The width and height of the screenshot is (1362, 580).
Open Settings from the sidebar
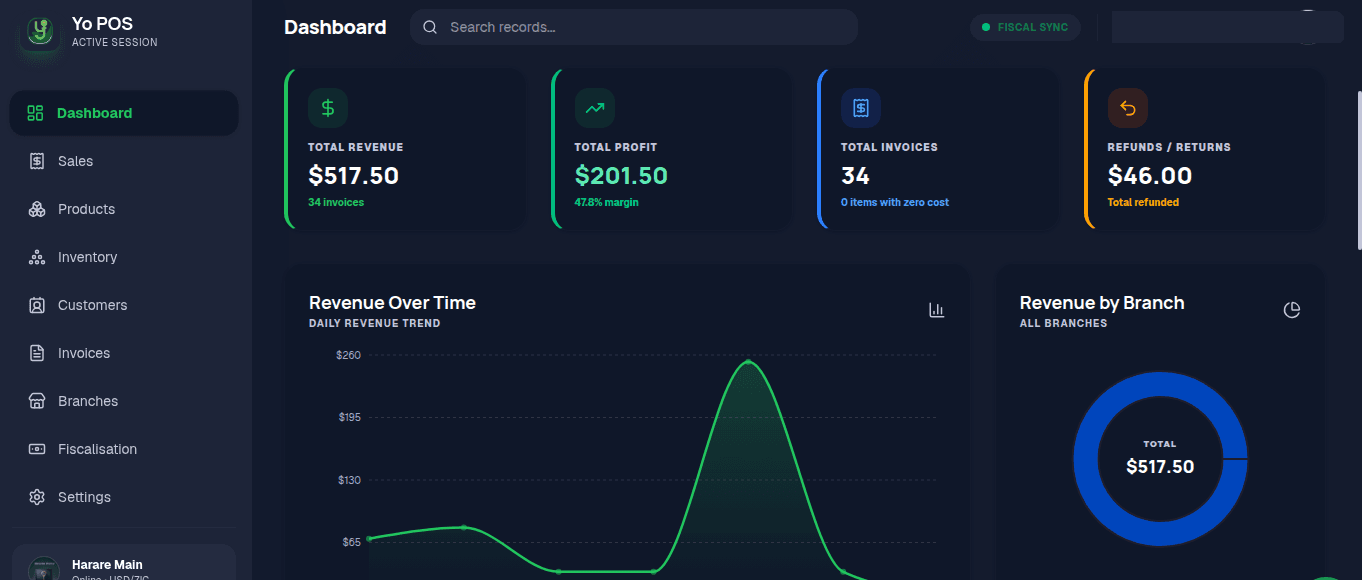124,497
